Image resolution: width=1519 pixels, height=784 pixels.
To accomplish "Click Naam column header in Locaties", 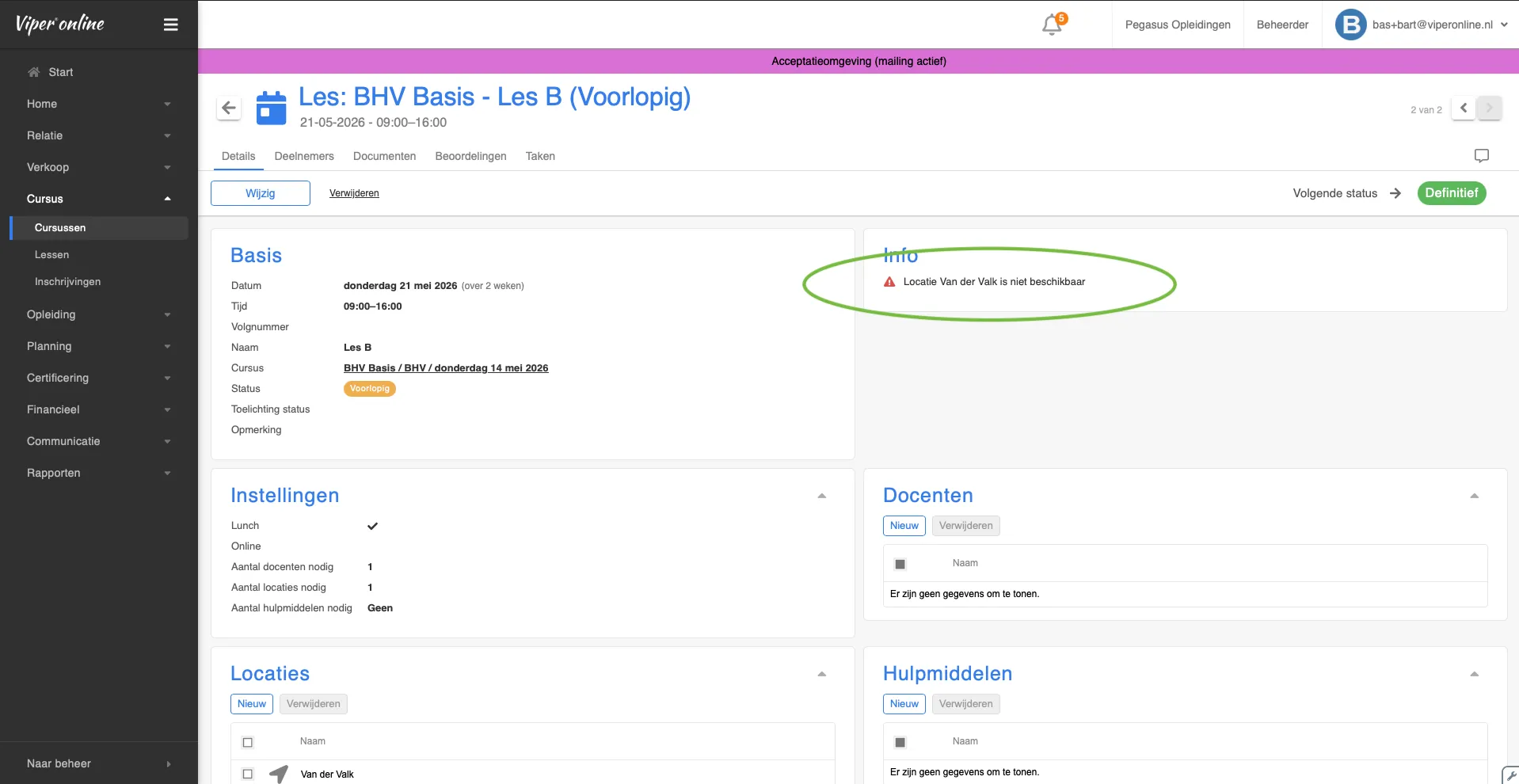I will coord(313,741).
